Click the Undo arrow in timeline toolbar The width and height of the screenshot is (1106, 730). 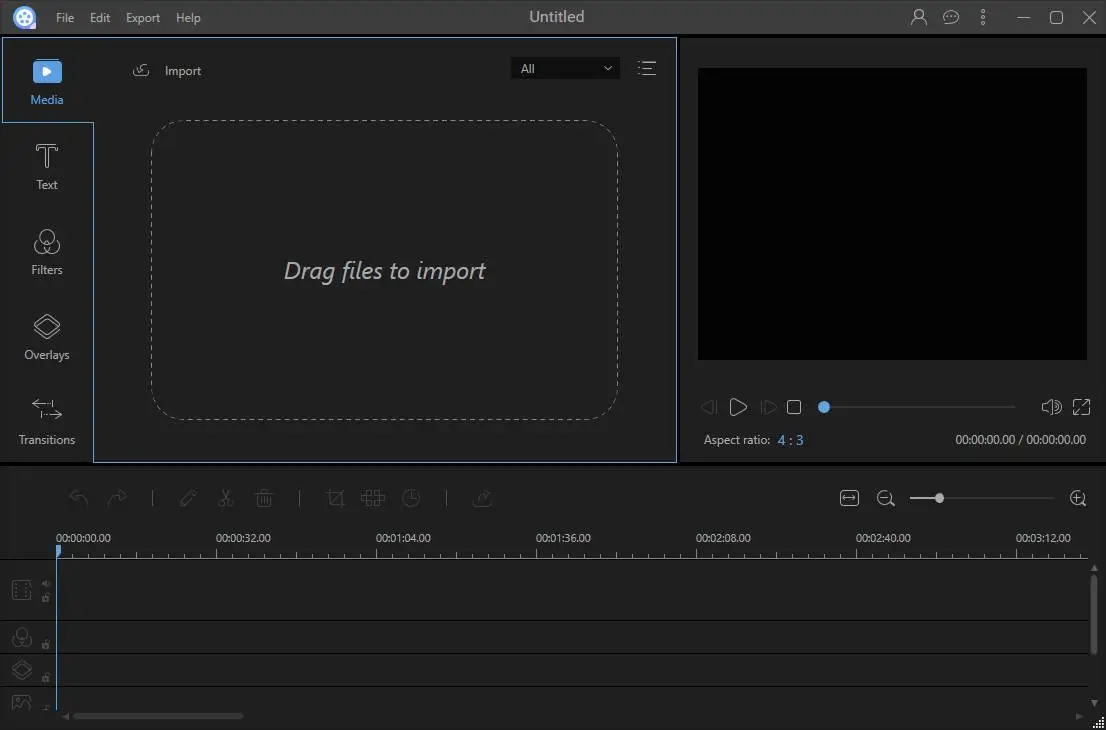[x=78, y=499]
